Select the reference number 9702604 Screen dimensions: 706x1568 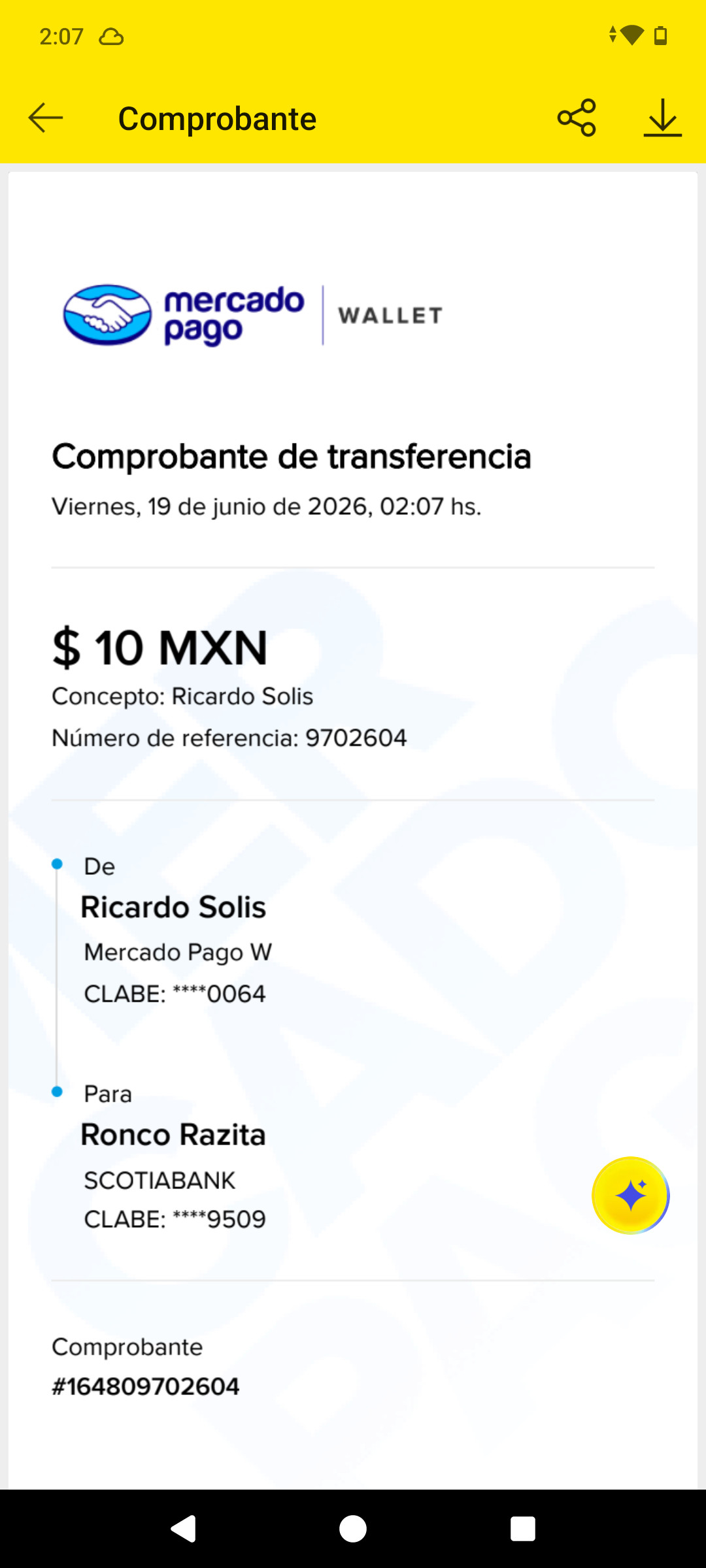(x=356, y=738)
